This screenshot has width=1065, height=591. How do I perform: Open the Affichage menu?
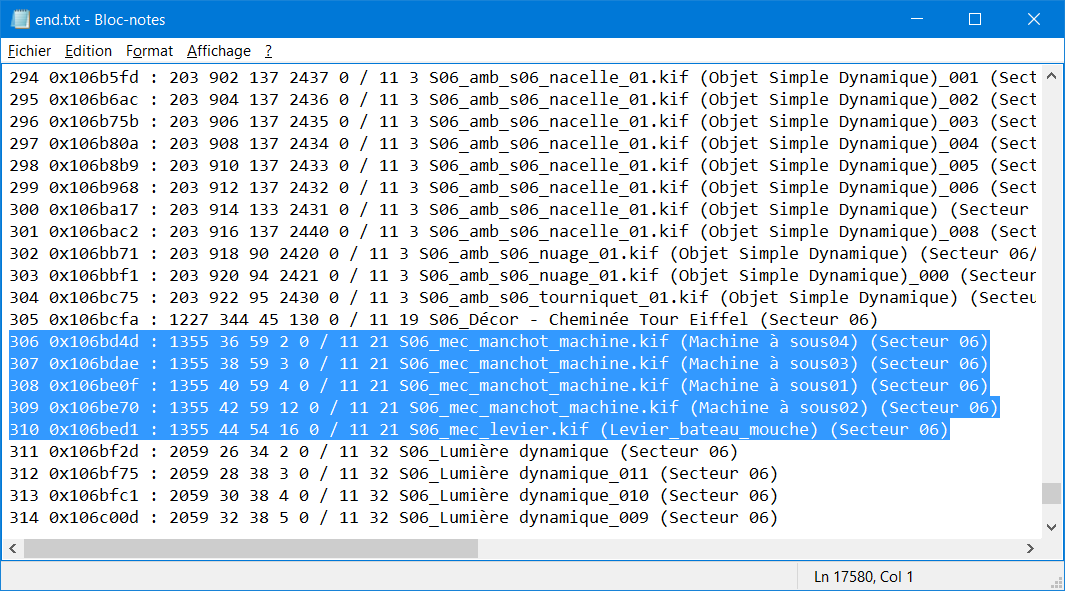coord(219,51)
